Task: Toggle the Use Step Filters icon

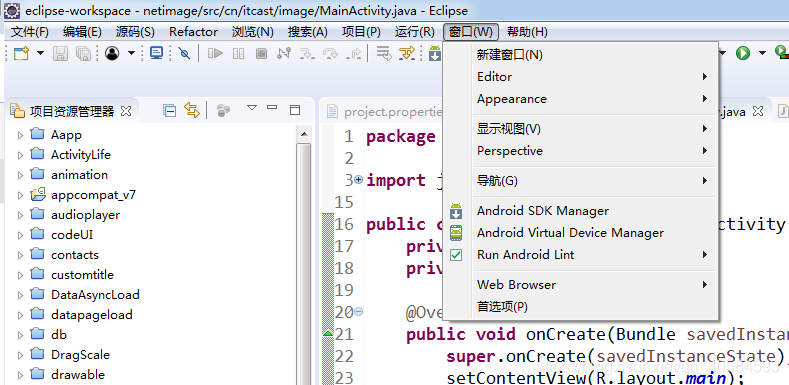Action: [x=407, y=53]
